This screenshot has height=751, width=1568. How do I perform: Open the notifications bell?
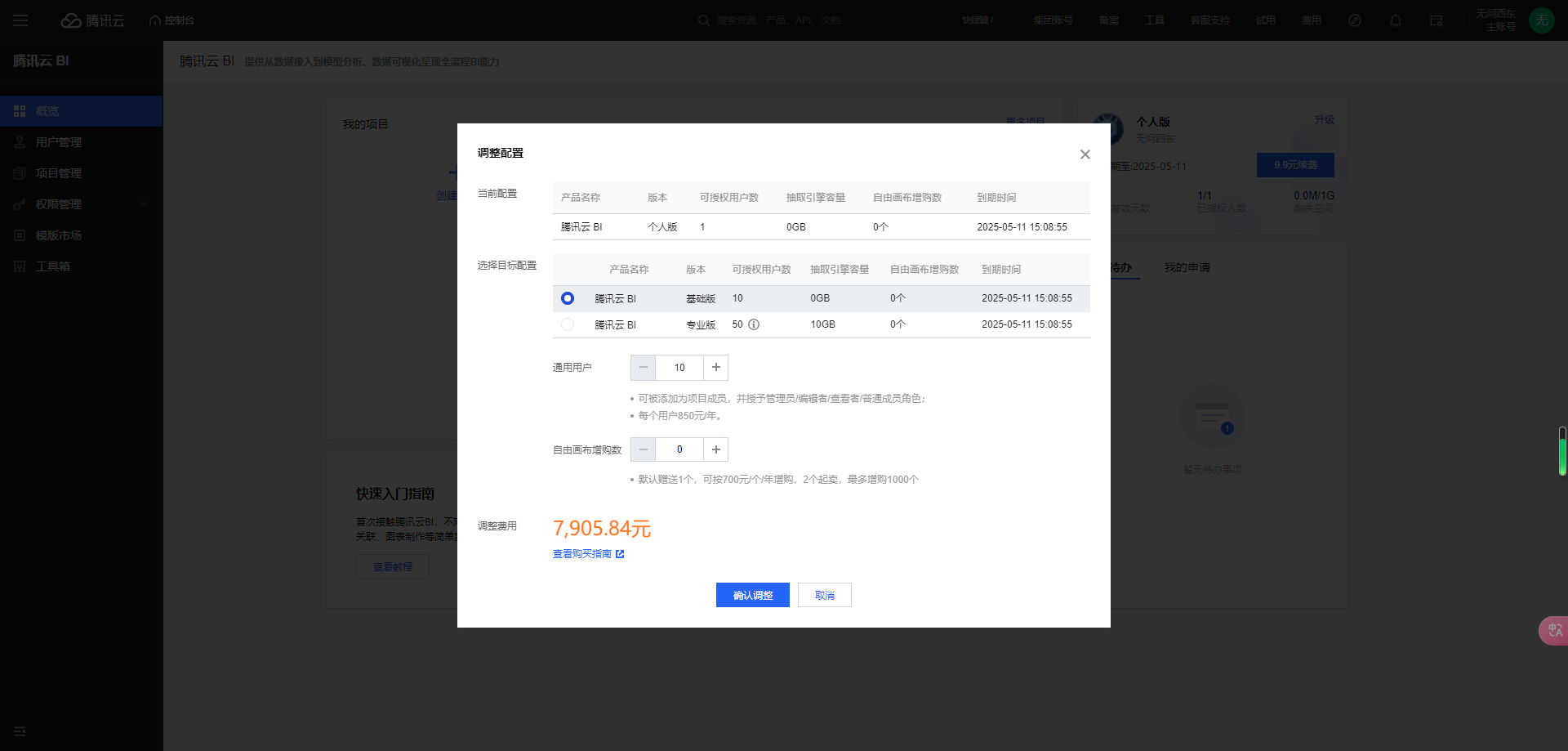pos(1396,20)
